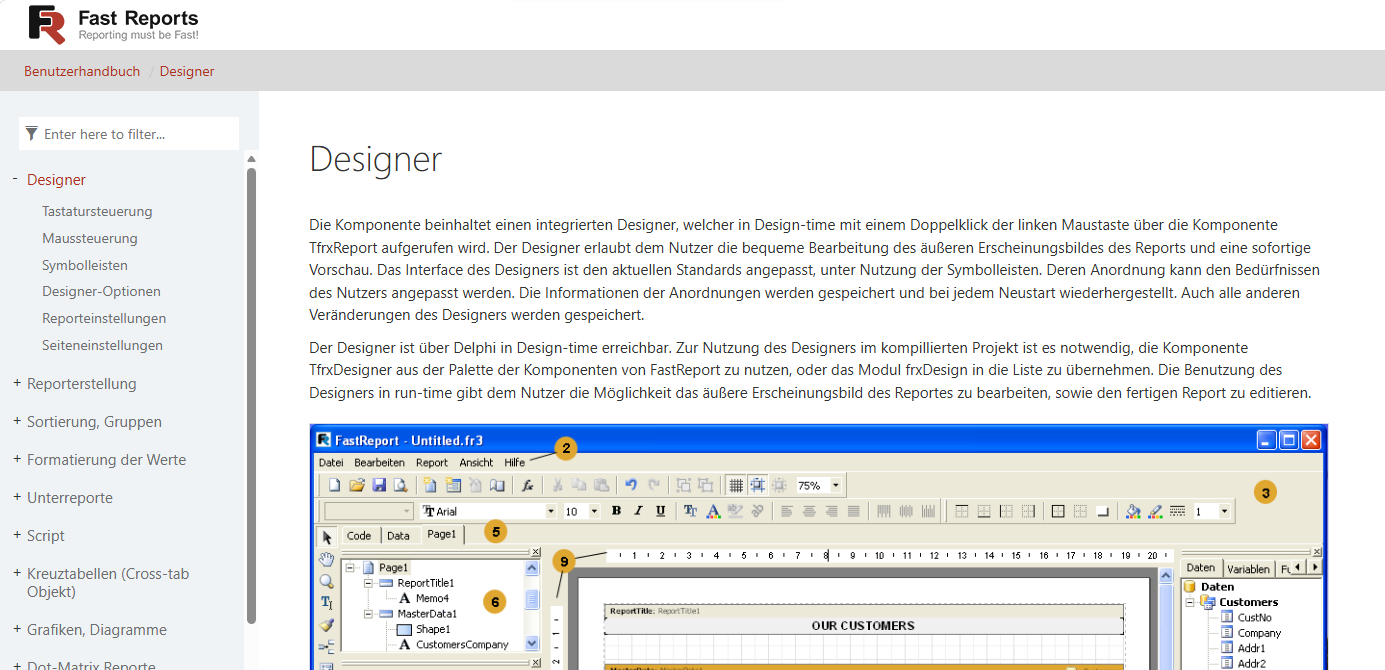Toggle the top frame line button
Viewport: 1385px width, 670px height.
(962, 511)
